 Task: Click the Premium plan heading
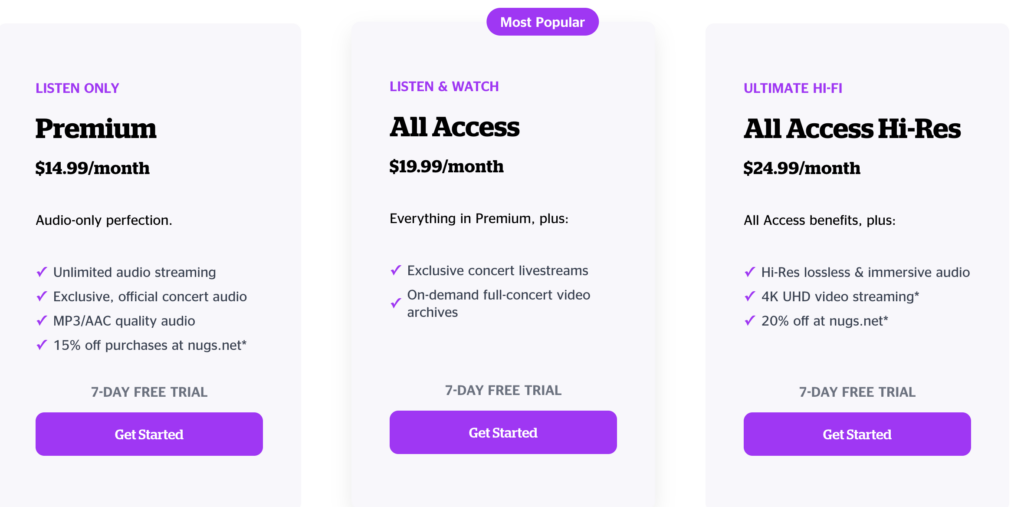96,129
